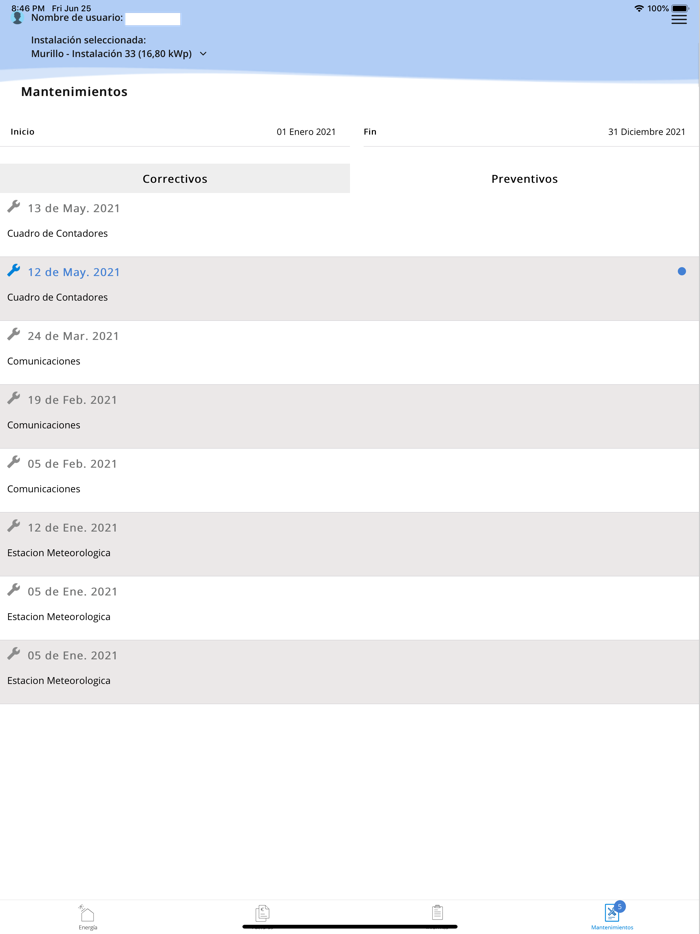Viewport: 700px width, 934px height.
Task: Tap the iPad home indicator bar
Action: tap(350, 927)
